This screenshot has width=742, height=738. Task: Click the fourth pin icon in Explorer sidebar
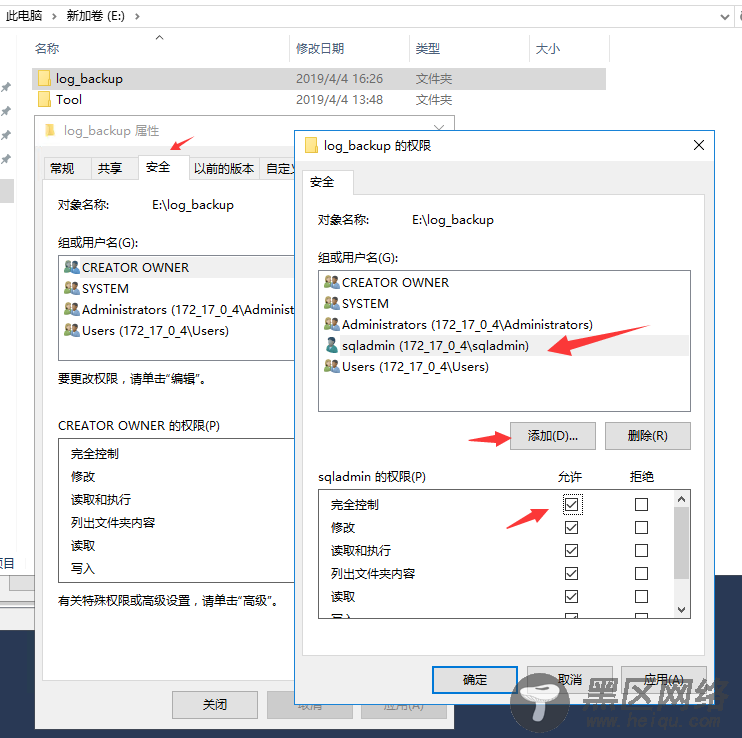pos(6,159)
